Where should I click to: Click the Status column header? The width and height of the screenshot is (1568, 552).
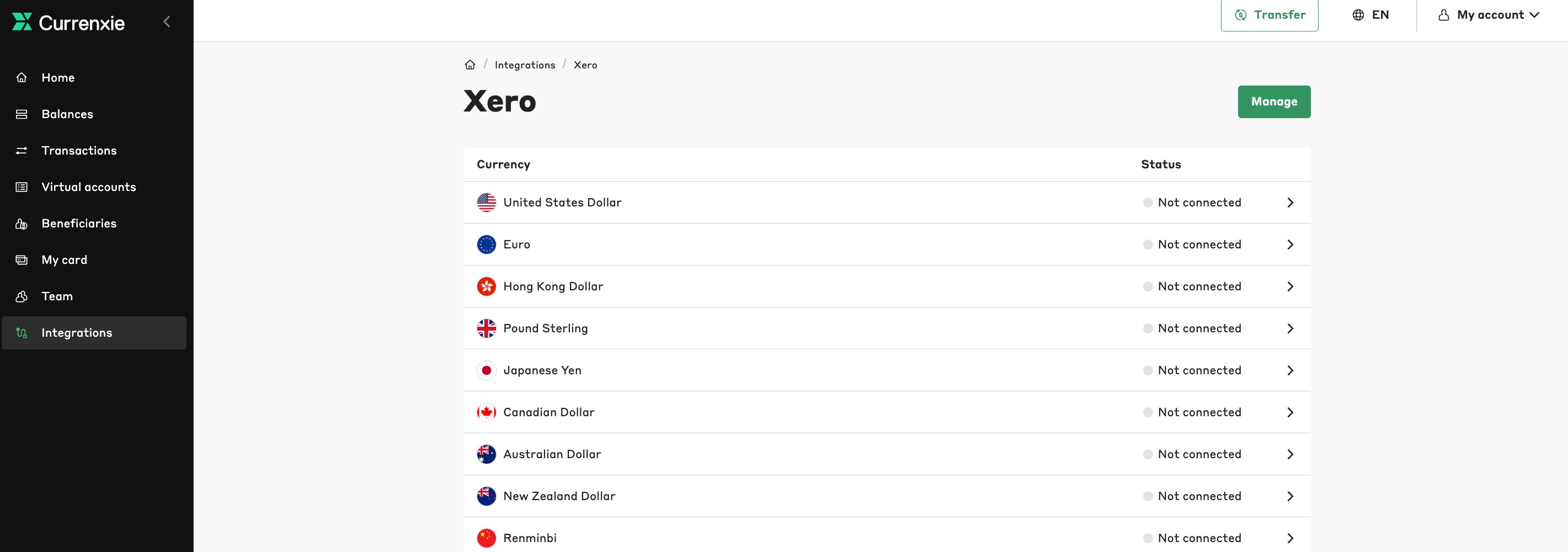[x=1161, y=164]
